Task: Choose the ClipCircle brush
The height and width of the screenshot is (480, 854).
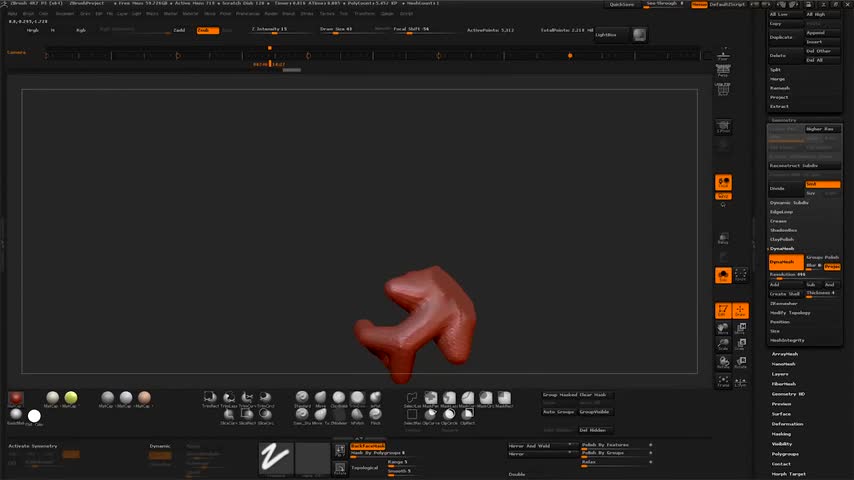Action: point(449,415)
